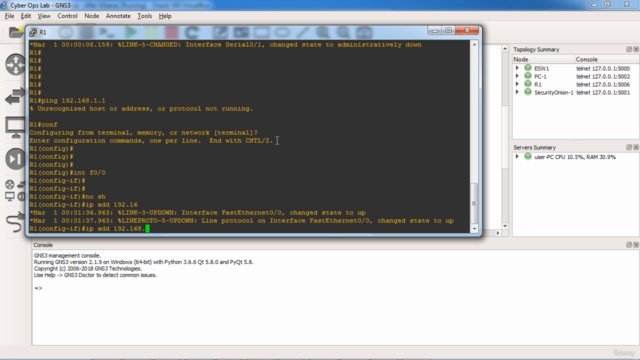Close the Topology Summary panel
The image size is (640, 360).
[636, 49]
